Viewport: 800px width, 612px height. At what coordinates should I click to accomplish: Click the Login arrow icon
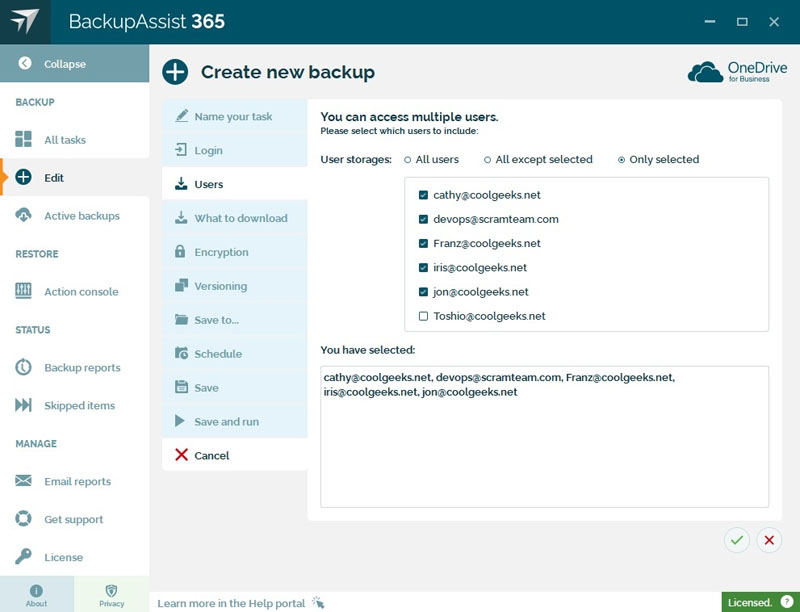[181, 150]
